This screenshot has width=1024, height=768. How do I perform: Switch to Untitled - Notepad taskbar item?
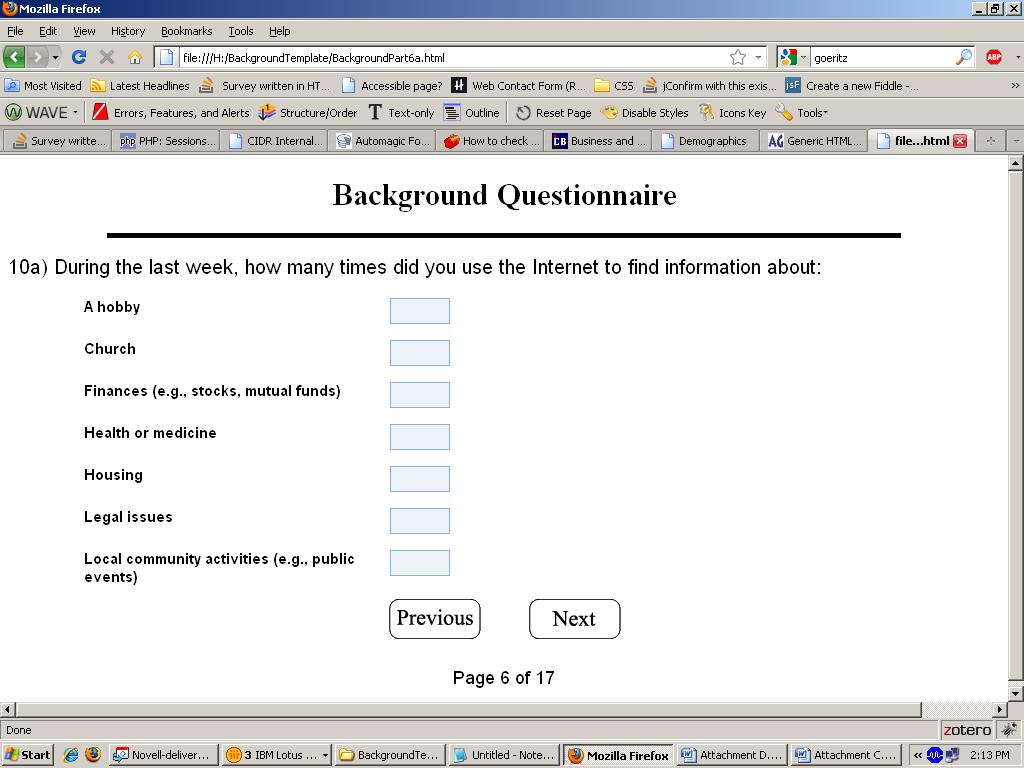pyautogui.click(x=505, y=755)
